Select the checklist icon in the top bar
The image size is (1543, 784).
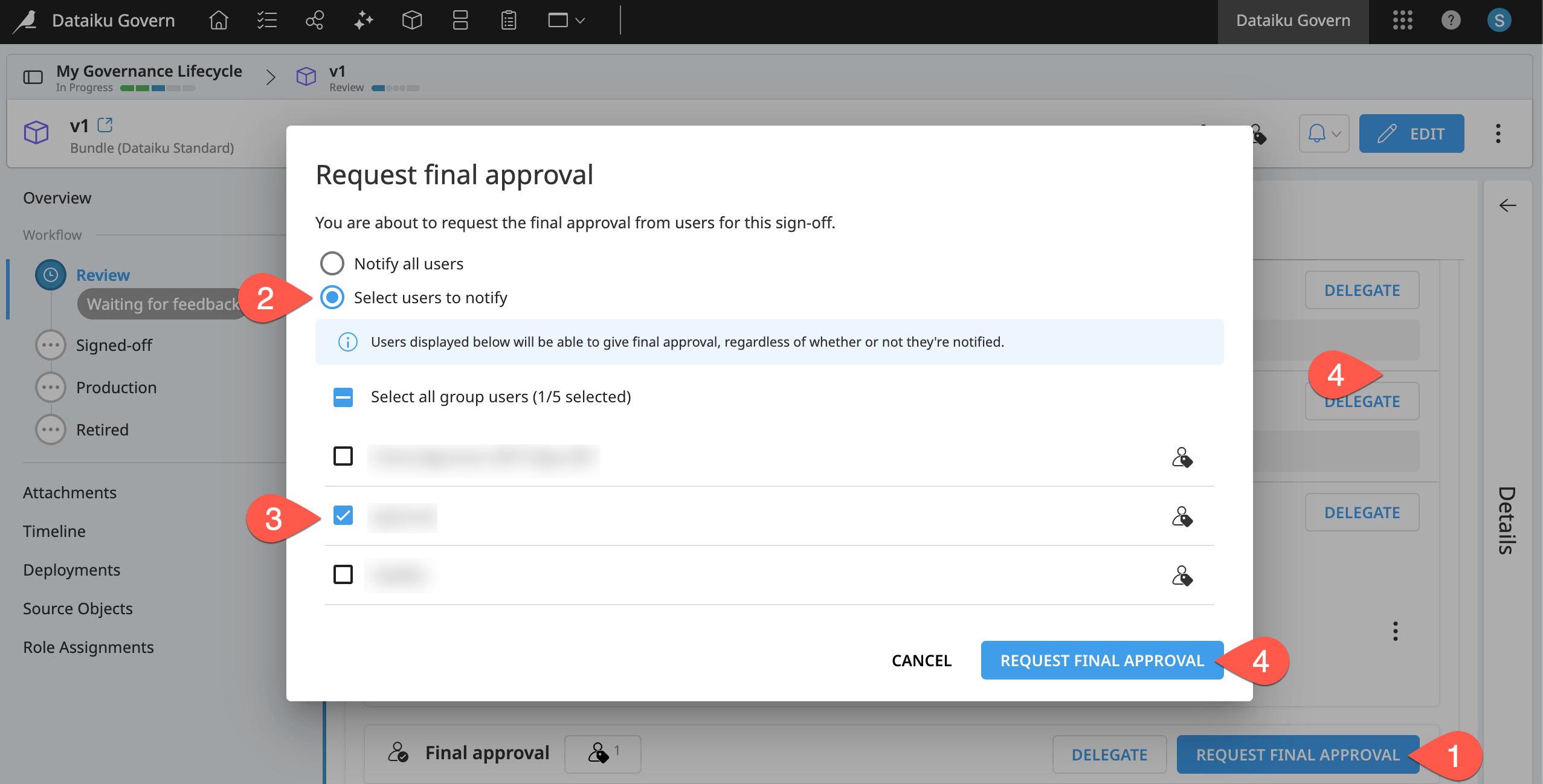(x=266, y=21)
